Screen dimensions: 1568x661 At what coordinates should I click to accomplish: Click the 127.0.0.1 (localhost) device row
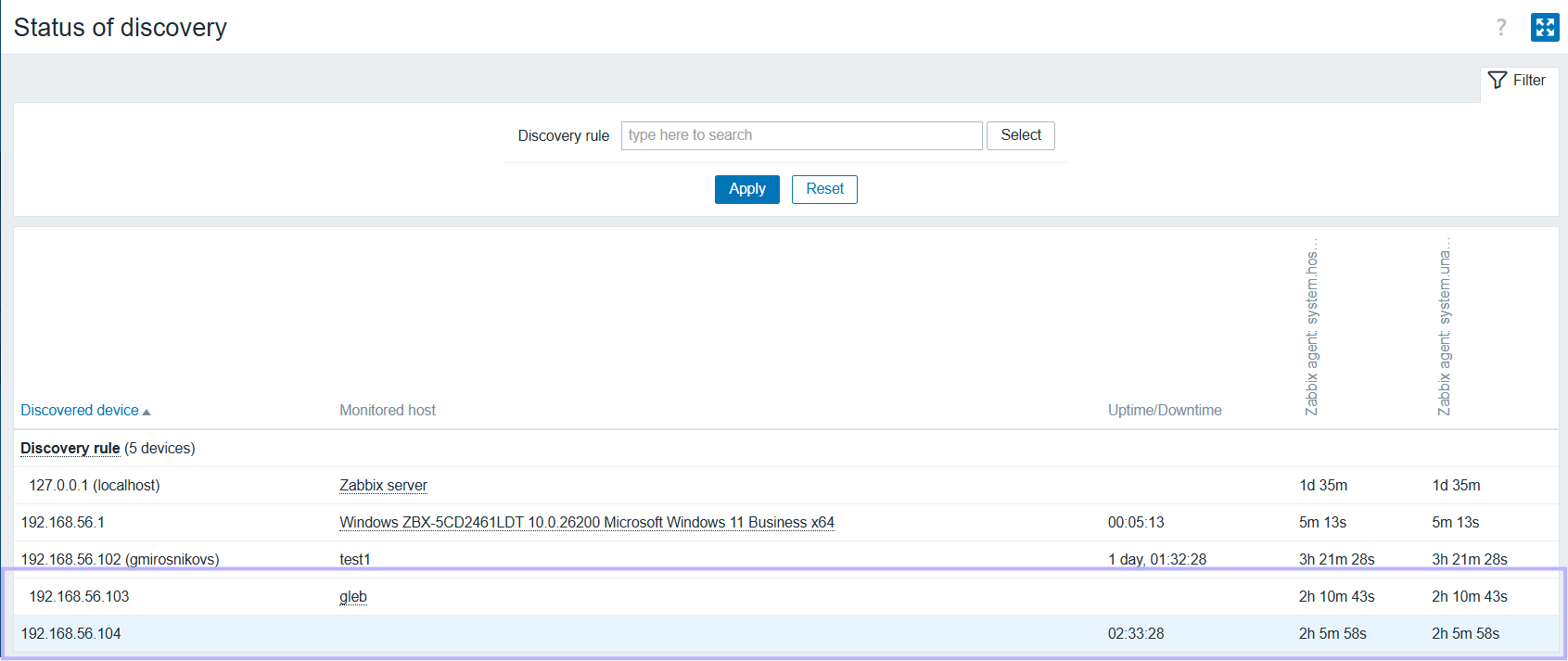pos(94,486)
